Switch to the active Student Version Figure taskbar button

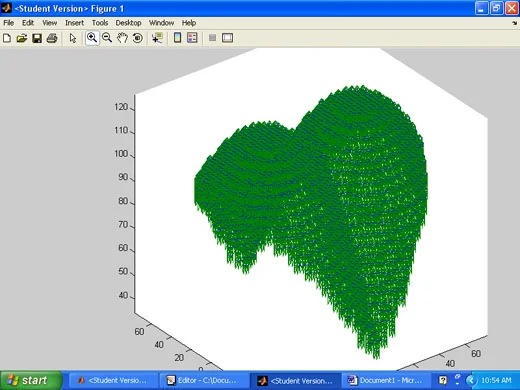[x=295, y=380]
